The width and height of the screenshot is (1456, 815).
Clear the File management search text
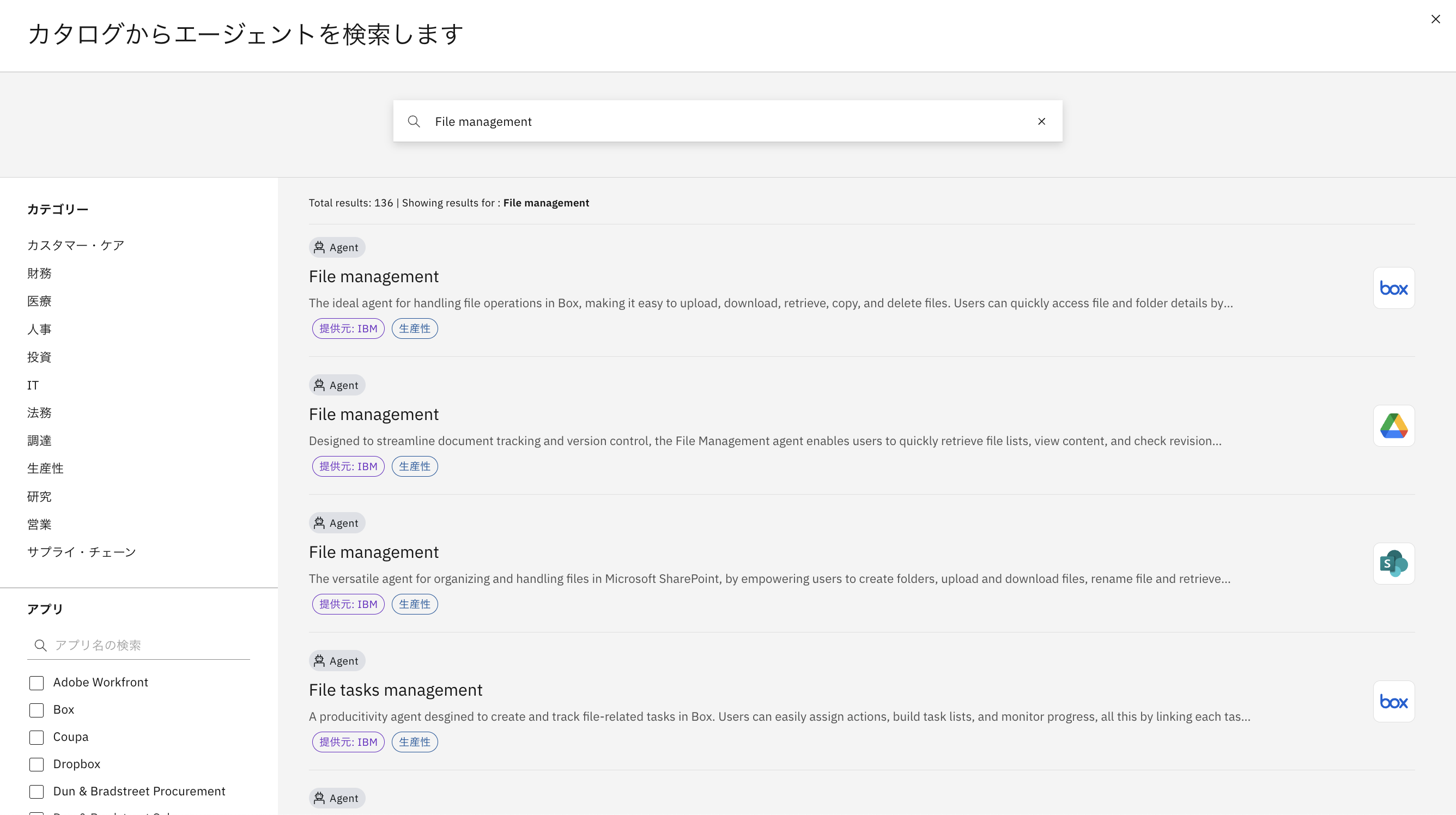tap(1041, 121)
